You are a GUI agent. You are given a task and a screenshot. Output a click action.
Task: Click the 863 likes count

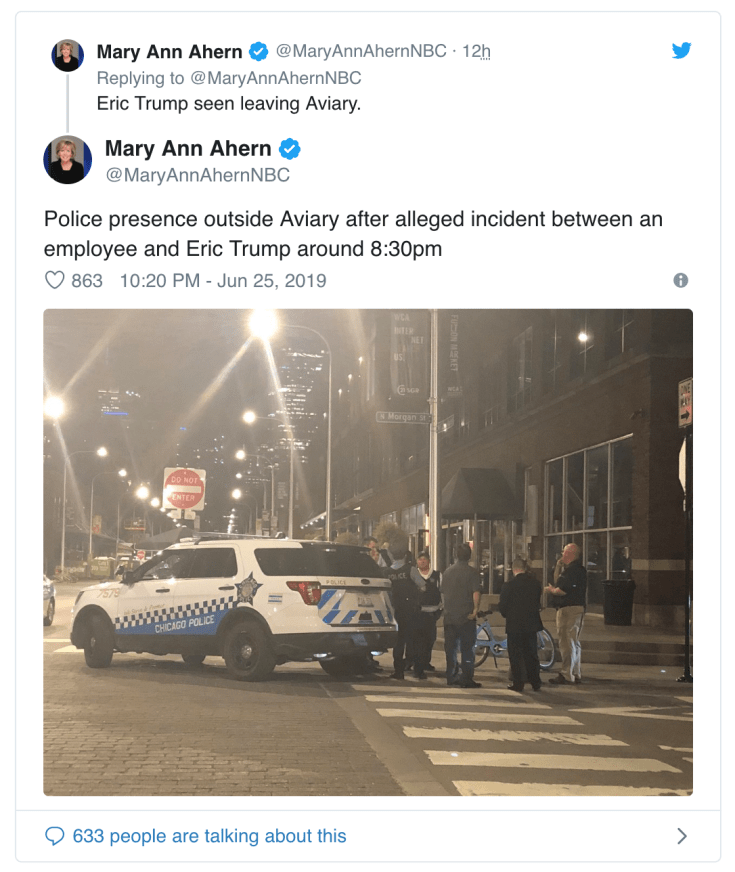87,280
